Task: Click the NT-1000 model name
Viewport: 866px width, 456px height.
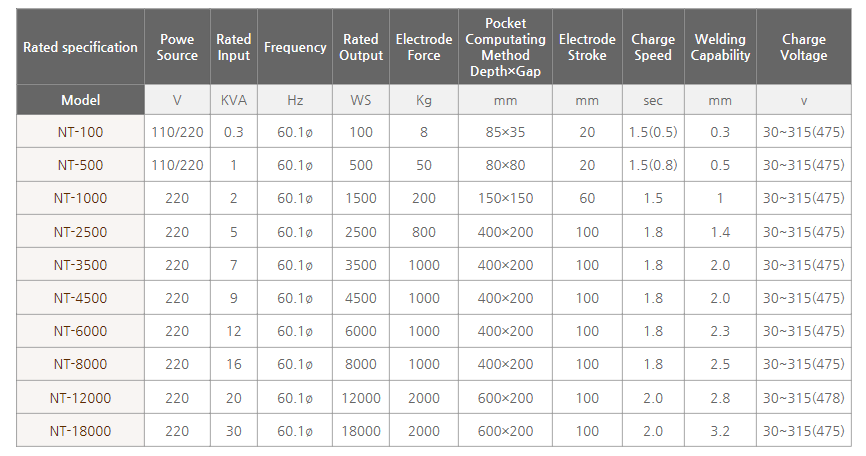Action: [81, 198]
